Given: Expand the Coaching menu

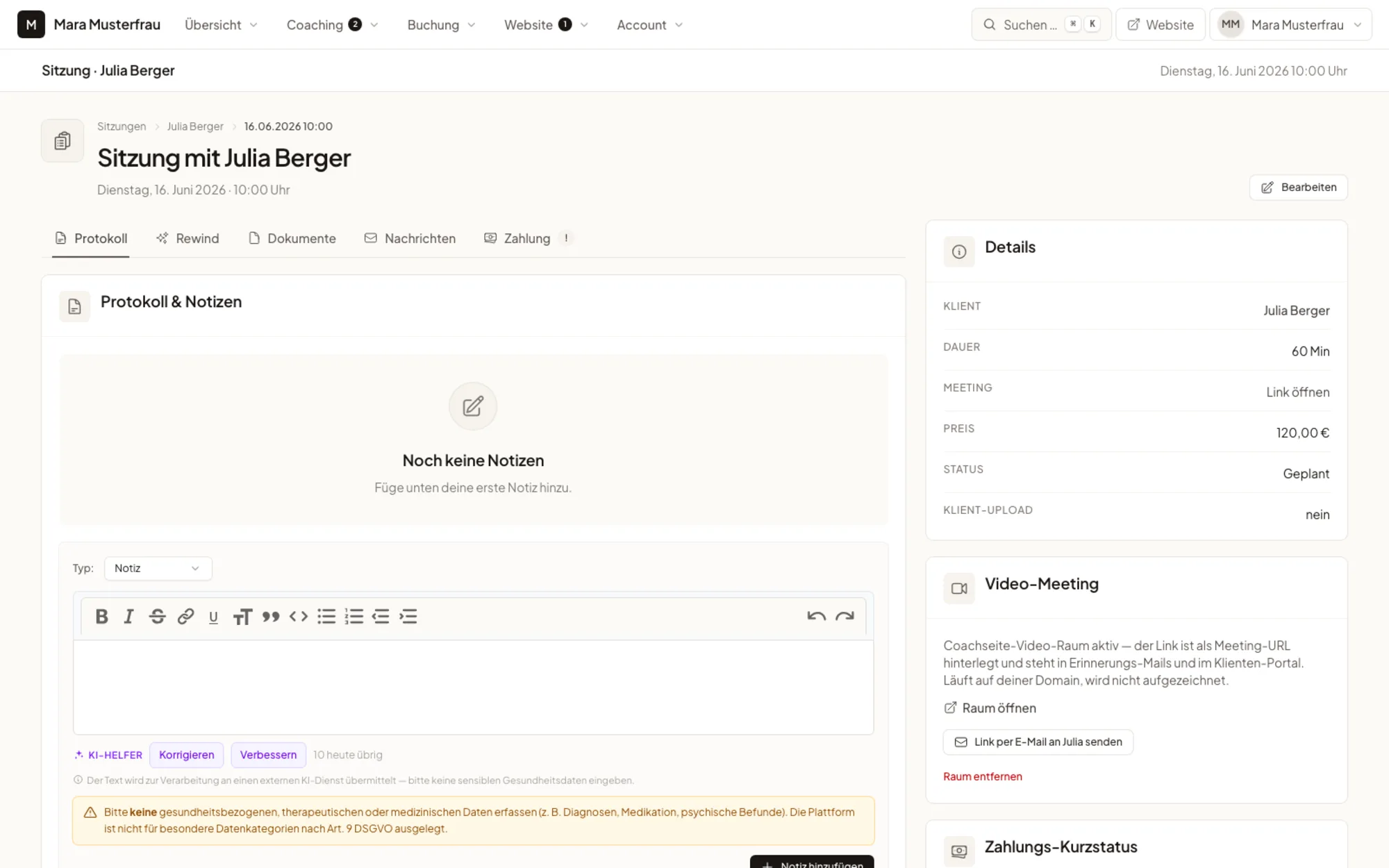Looking at the screenshot, I should pyautogui.click(x=332, y=24).
